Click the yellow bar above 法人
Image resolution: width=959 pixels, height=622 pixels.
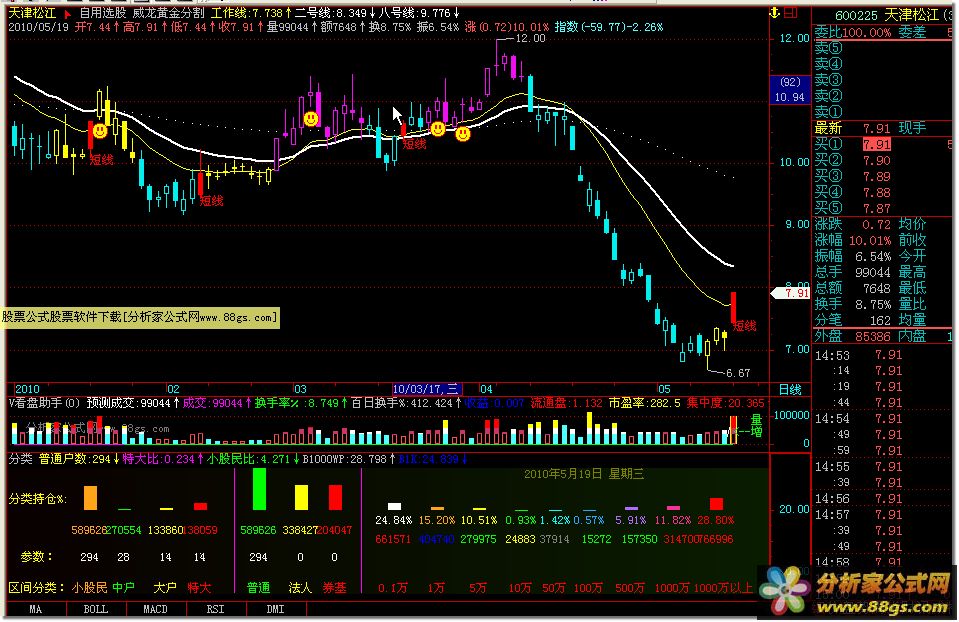coord(301,497)
